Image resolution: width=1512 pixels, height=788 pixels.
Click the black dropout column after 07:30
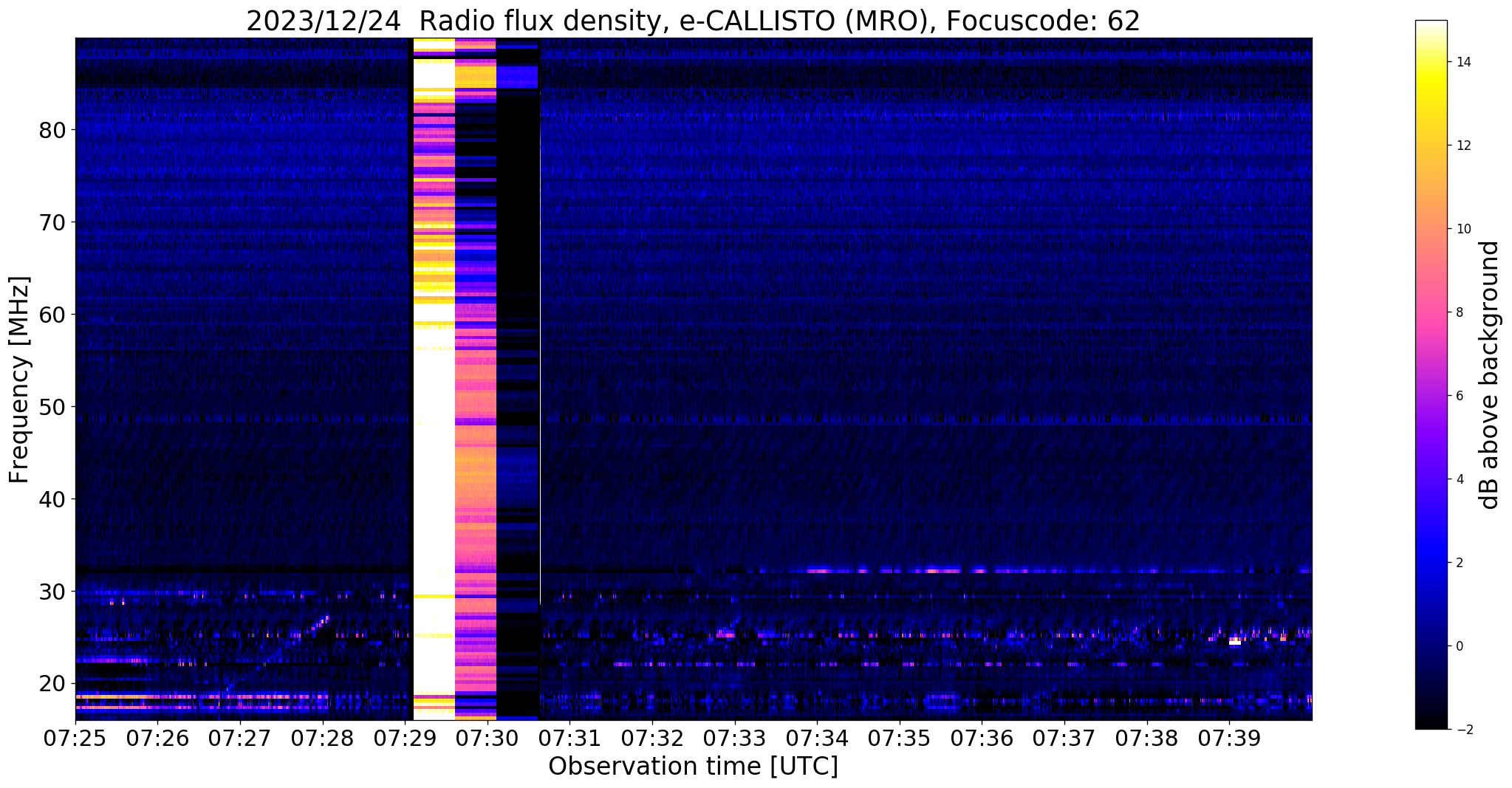coord(517,379)
